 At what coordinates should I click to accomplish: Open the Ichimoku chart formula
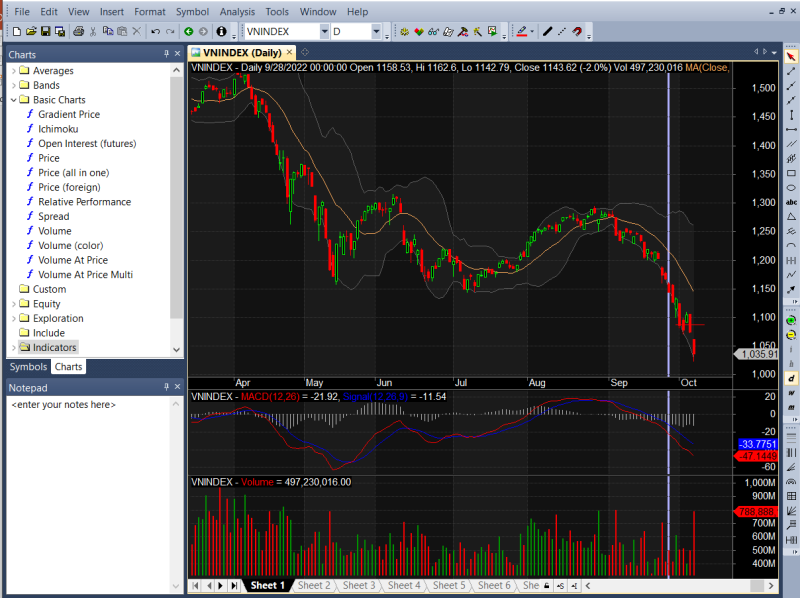pyautogui.click(x=58, y=129)
